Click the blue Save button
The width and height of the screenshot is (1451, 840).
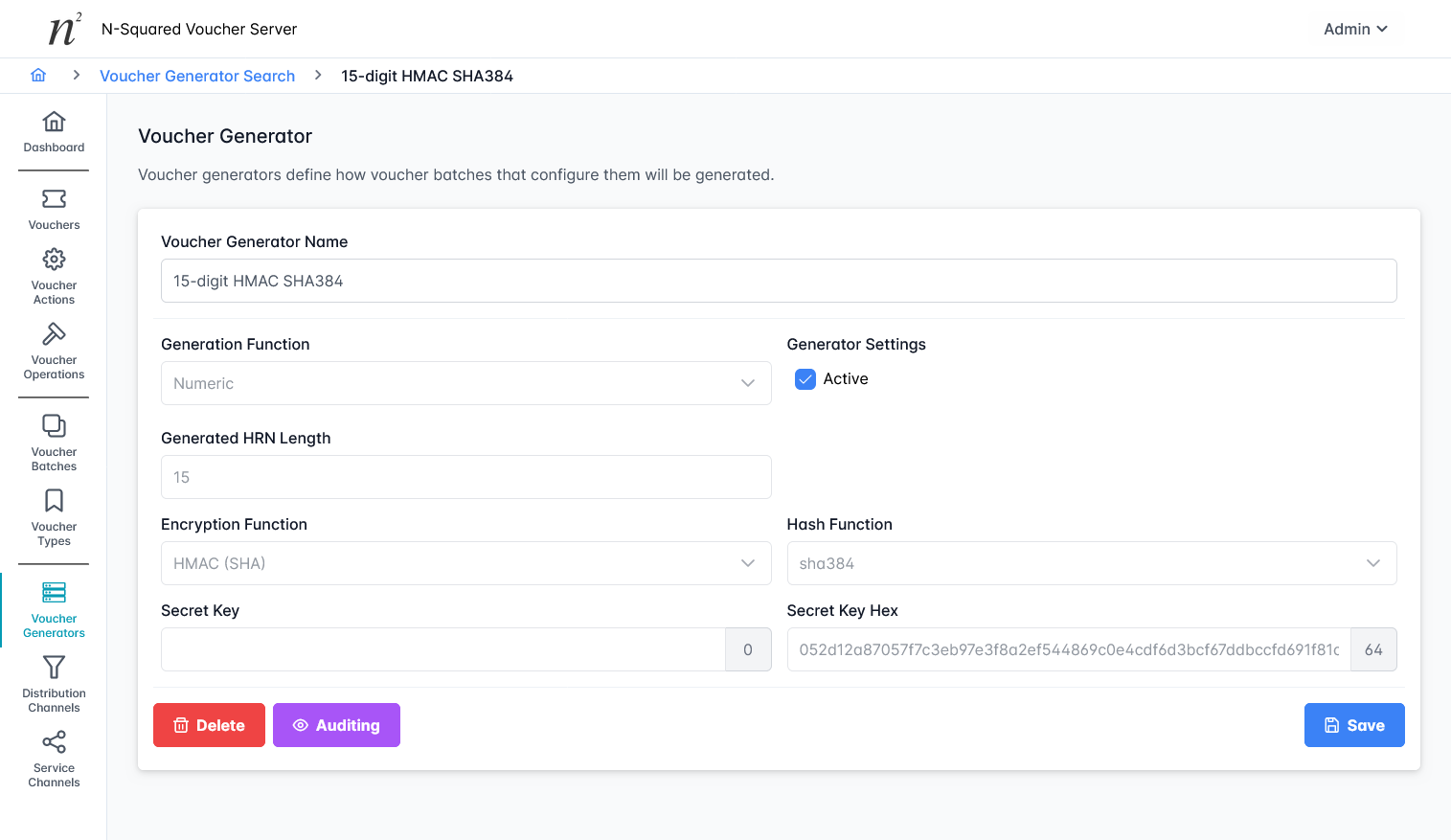pyautogui.click(x=1353, y=725)
